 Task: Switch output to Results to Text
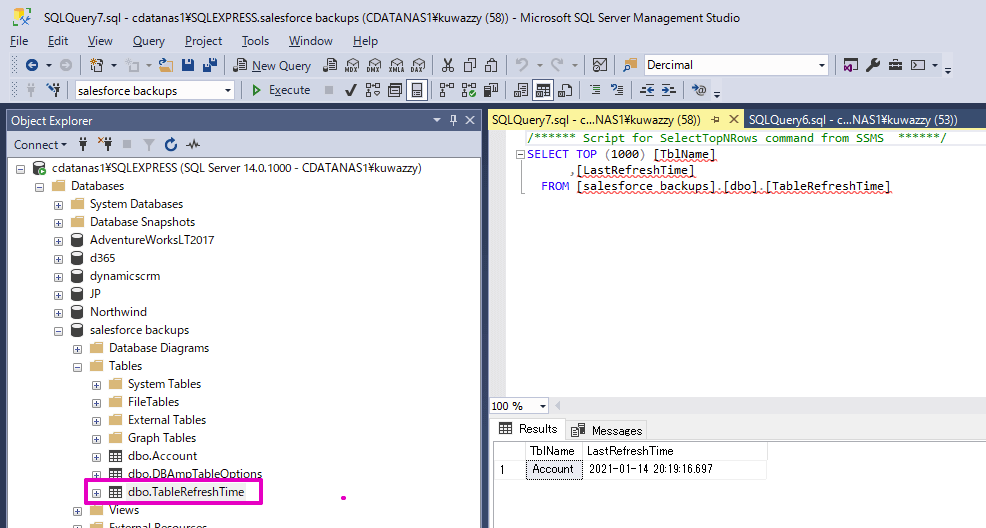click(521, 91)
